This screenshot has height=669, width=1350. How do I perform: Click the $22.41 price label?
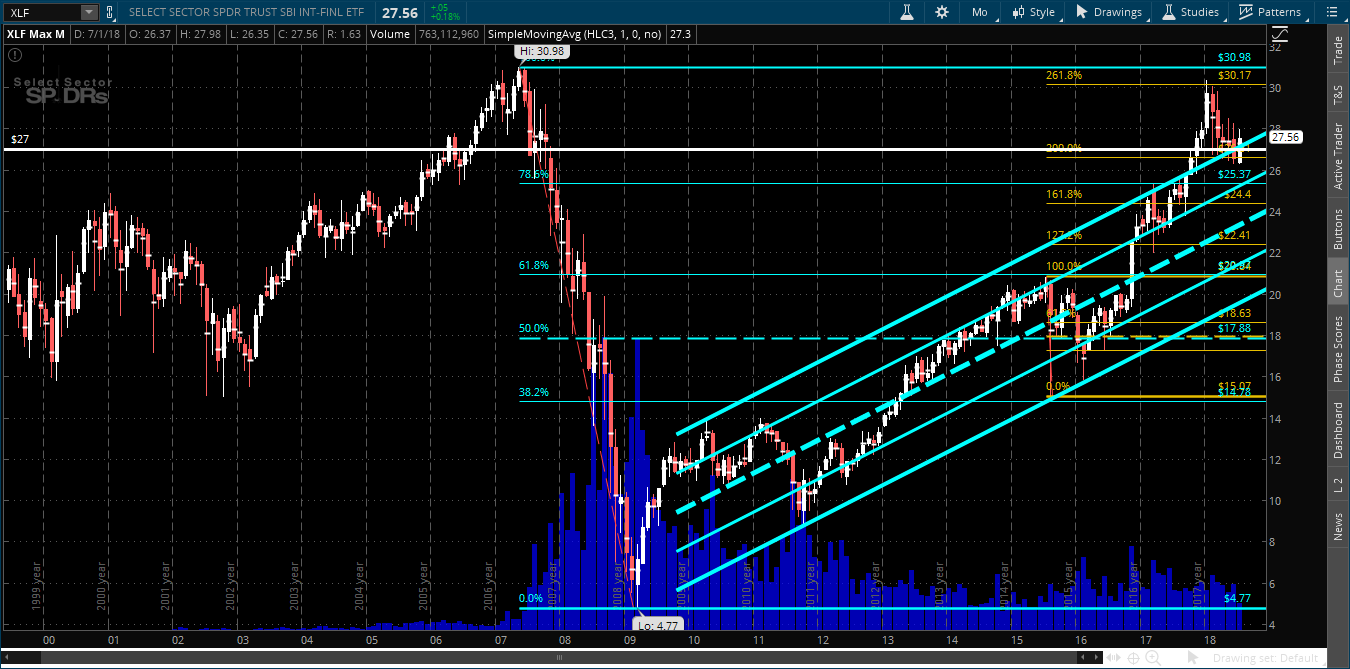tap(1235, 236)
